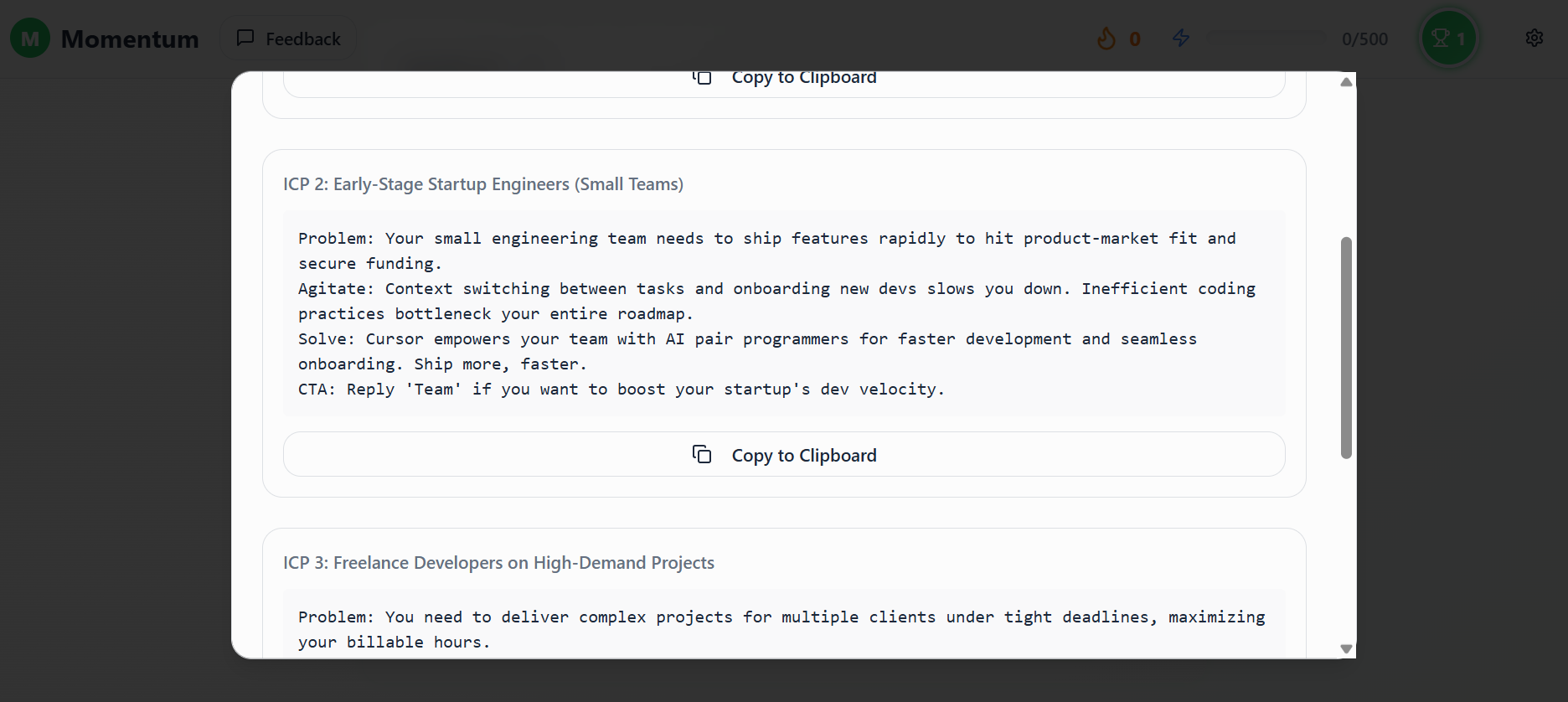
Task: Click the Momentum M logo icon
Action: (x=30, y=39)
